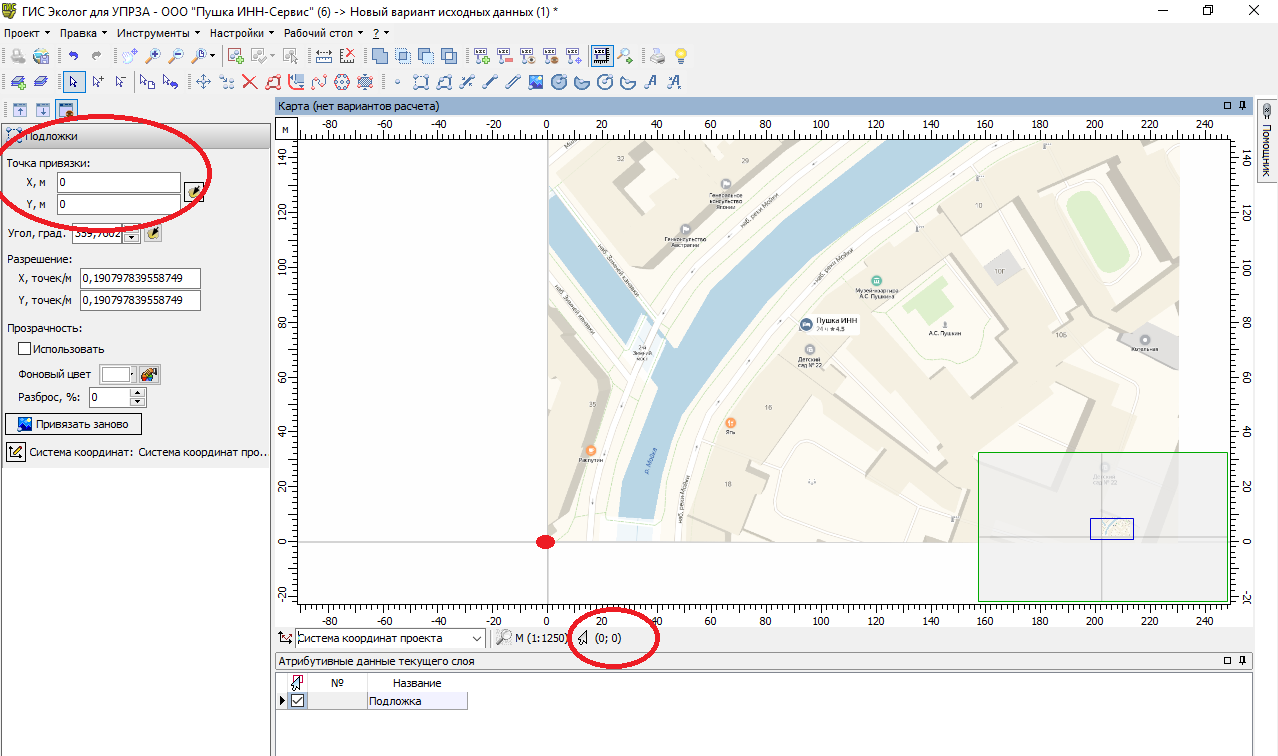Click the undo arrow in the toolbar
This screenshot has height=756, width=1278.
tap(73, 56)
